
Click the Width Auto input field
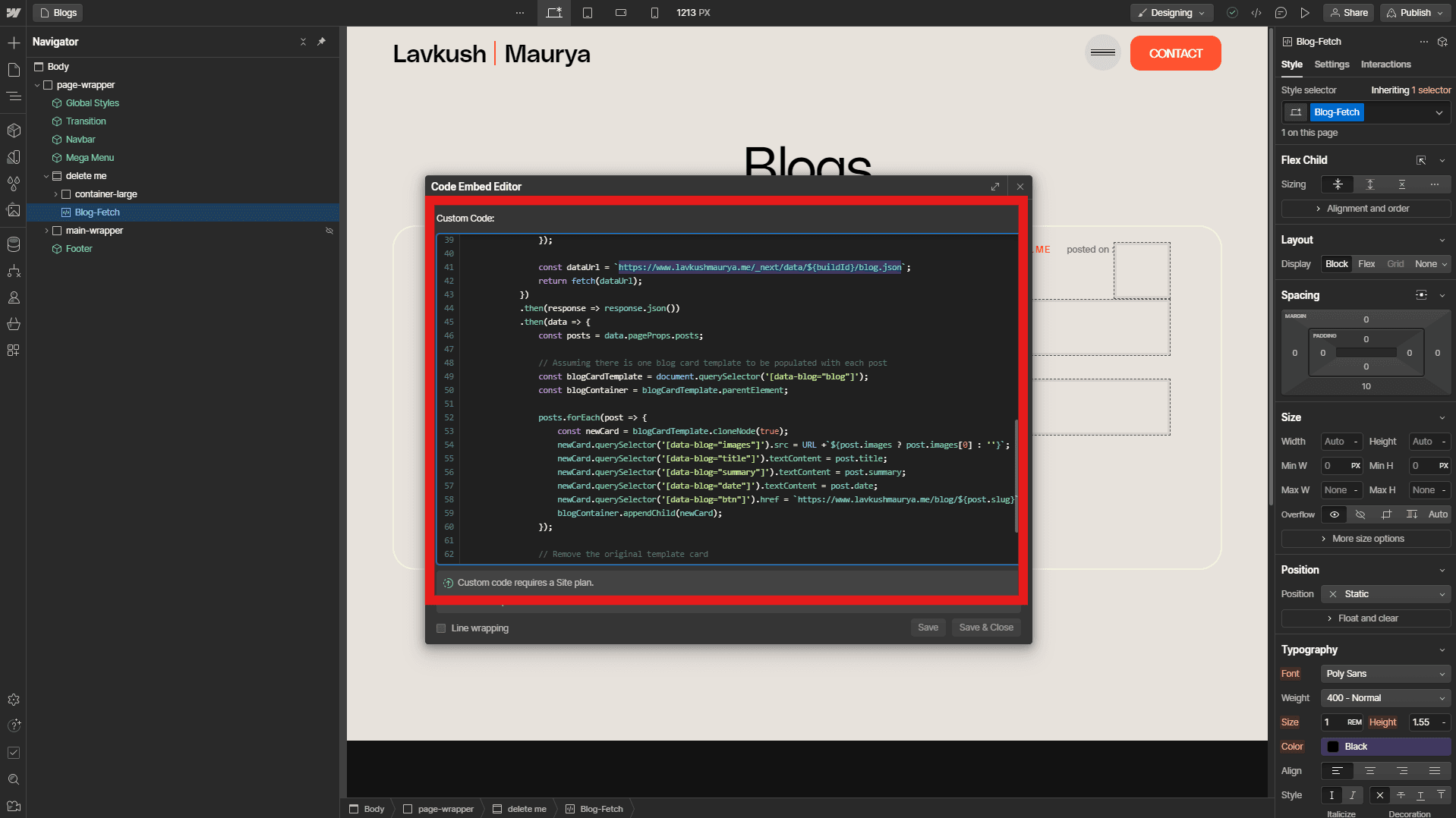pyautogui.click(x=1341, y=442)
